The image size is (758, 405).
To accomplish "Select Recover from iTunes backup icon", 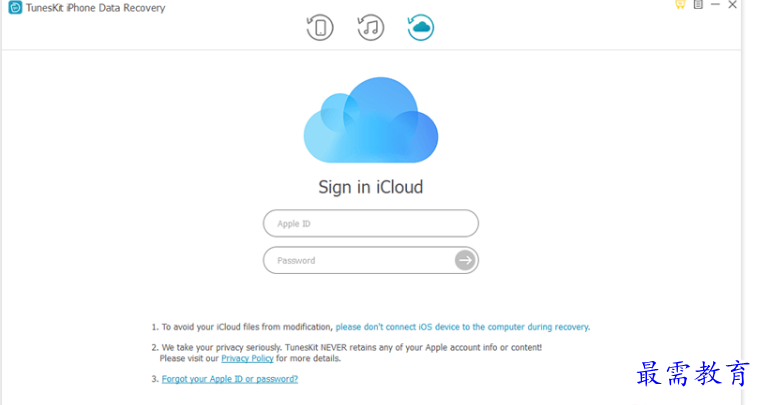I will pos(370,28).
